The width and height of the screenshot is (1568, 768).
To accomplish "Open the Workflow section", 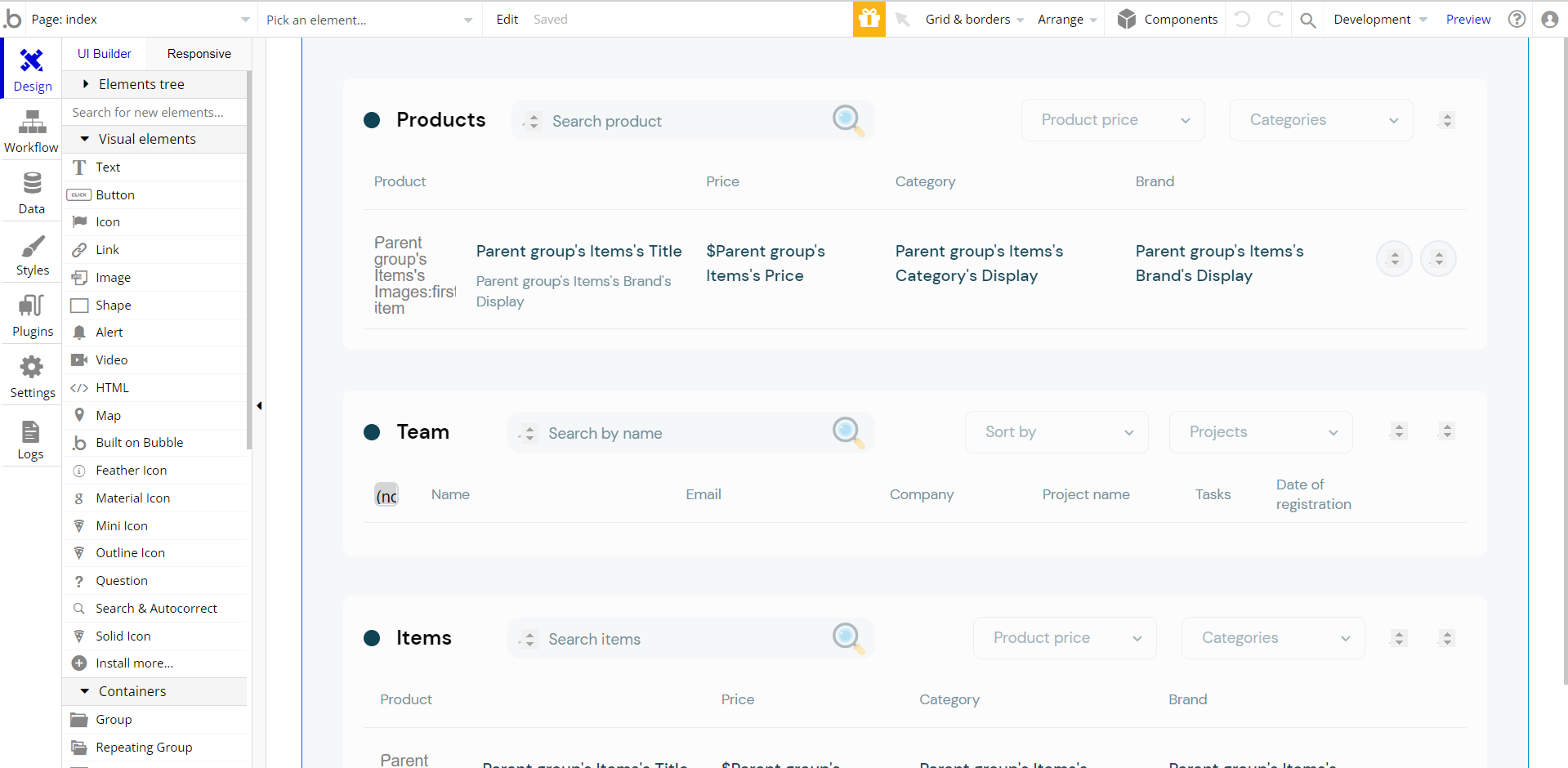I will 32,131.
